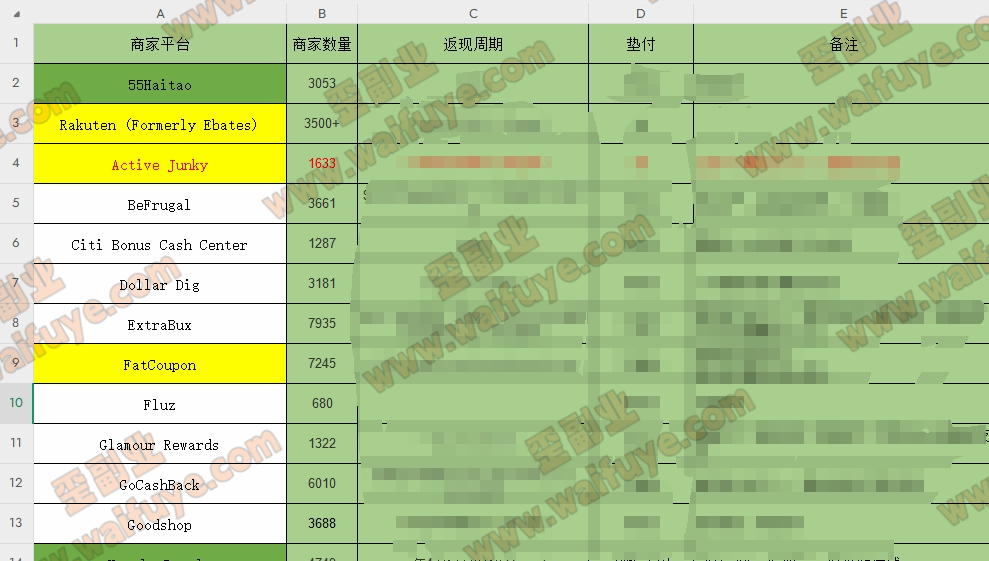989x561 pixels.
Task: Select the FatCoupon cell
Action: (160, 364)
